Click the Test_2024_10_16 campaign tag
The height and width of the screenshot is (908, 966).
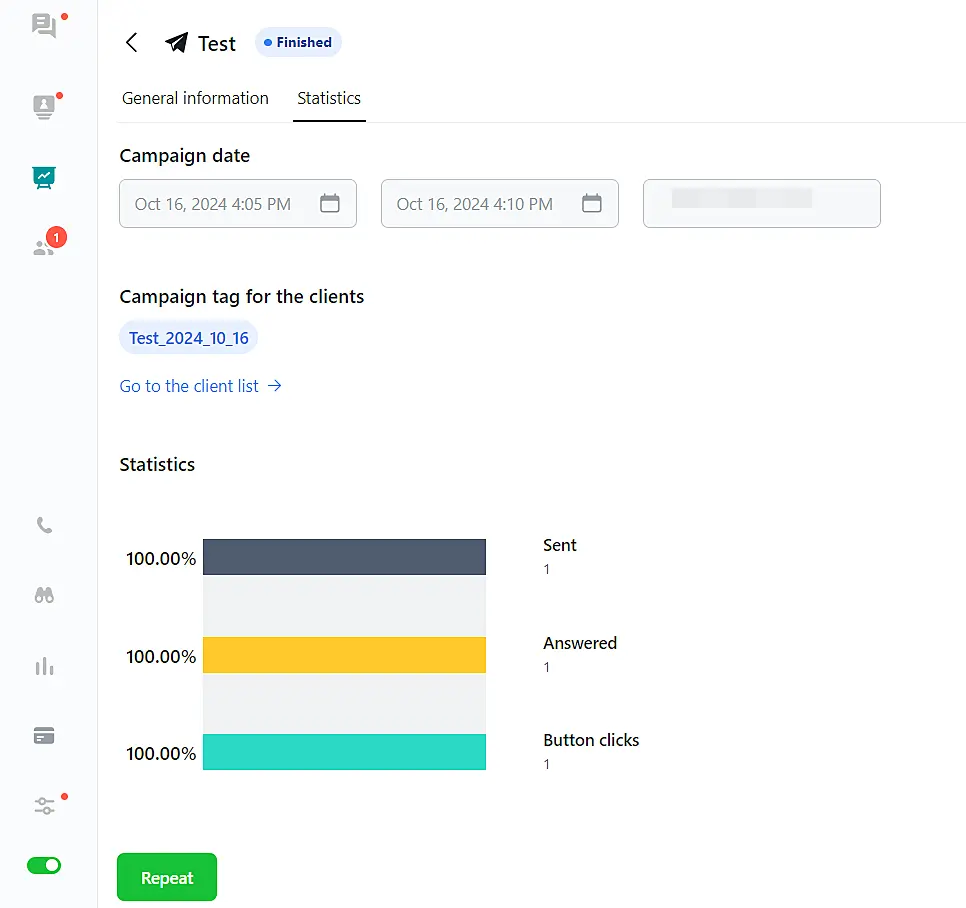tap(189, 338)
